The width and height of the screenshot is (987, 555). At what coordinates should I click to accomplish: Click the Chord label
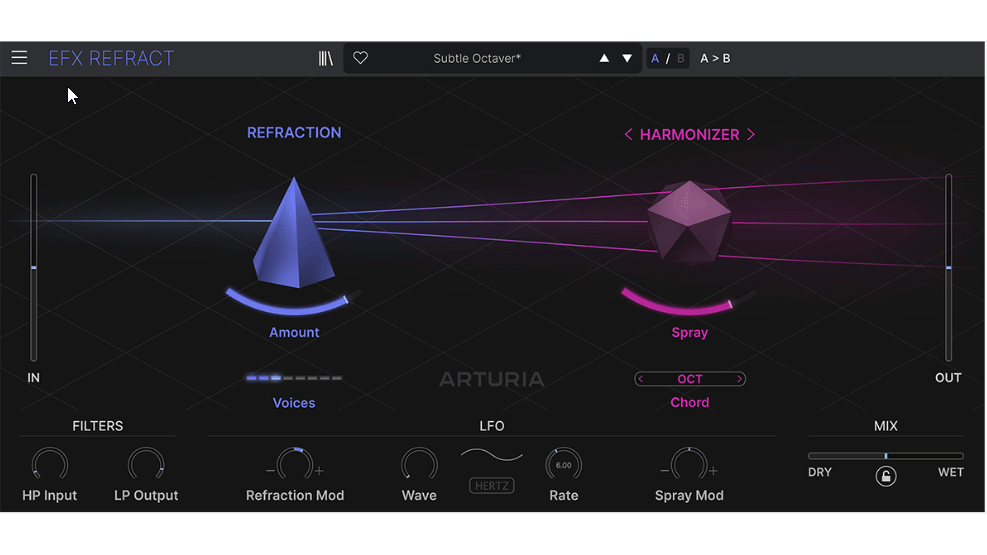coord(689,402)
